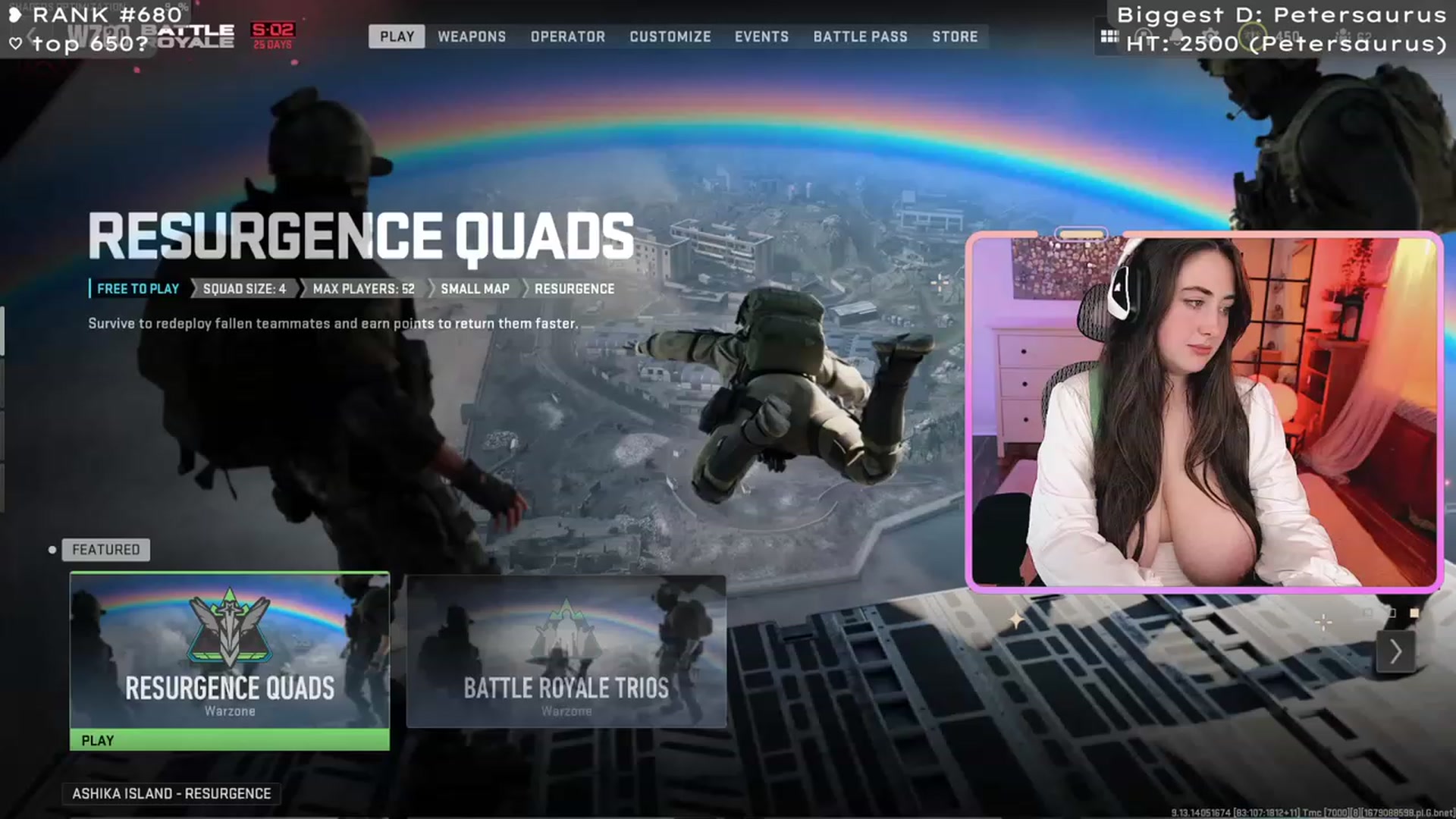This screenshot has width=1456, height=819.
Task: Open the notifications bell in the top bar
Action: tap(1177, 36)
